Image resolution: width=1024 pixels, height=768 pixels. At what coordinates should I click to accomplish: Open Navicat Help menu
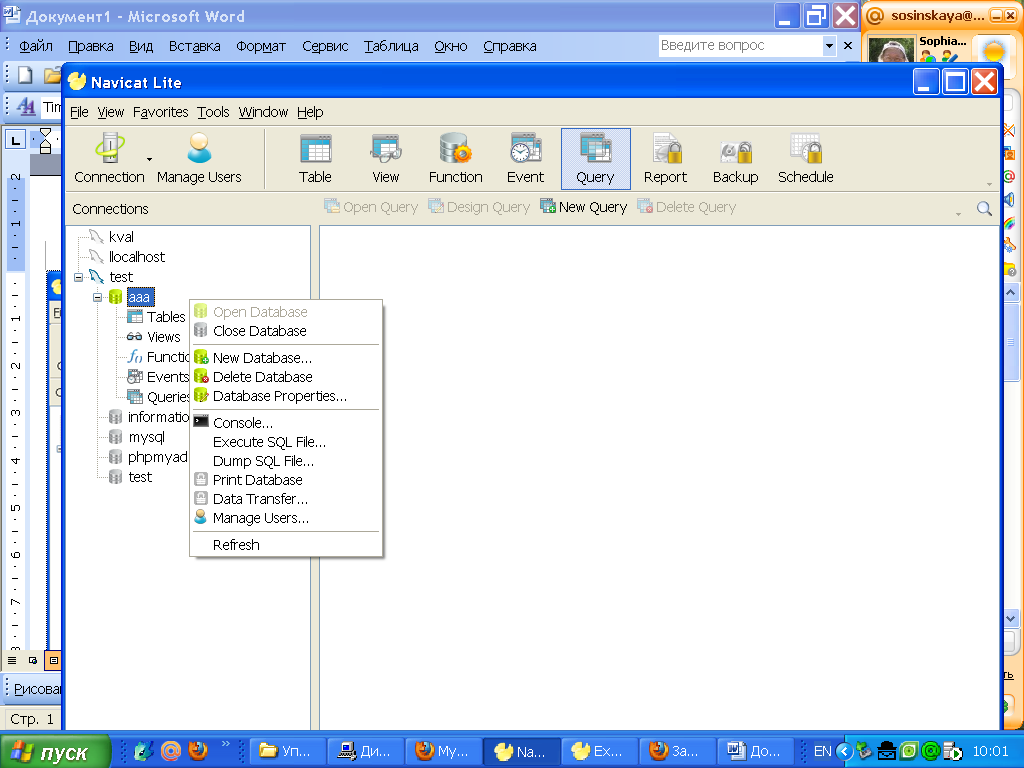pyautogui.click(x=310, y=112)
